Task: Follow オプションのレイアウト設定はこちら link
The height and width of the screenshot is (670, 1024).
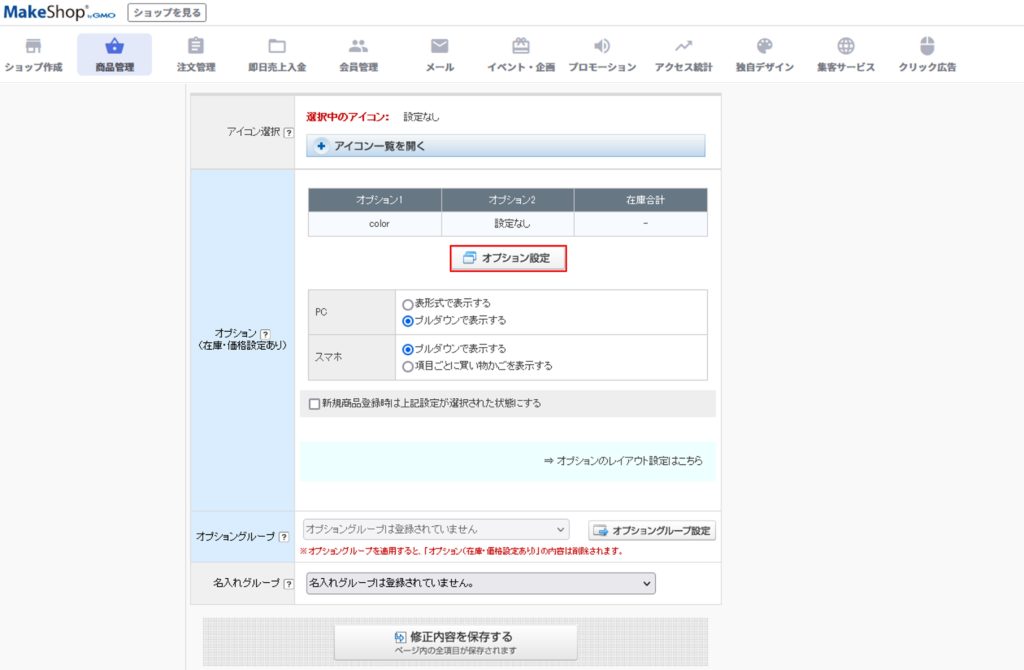Action: point(623,461)
